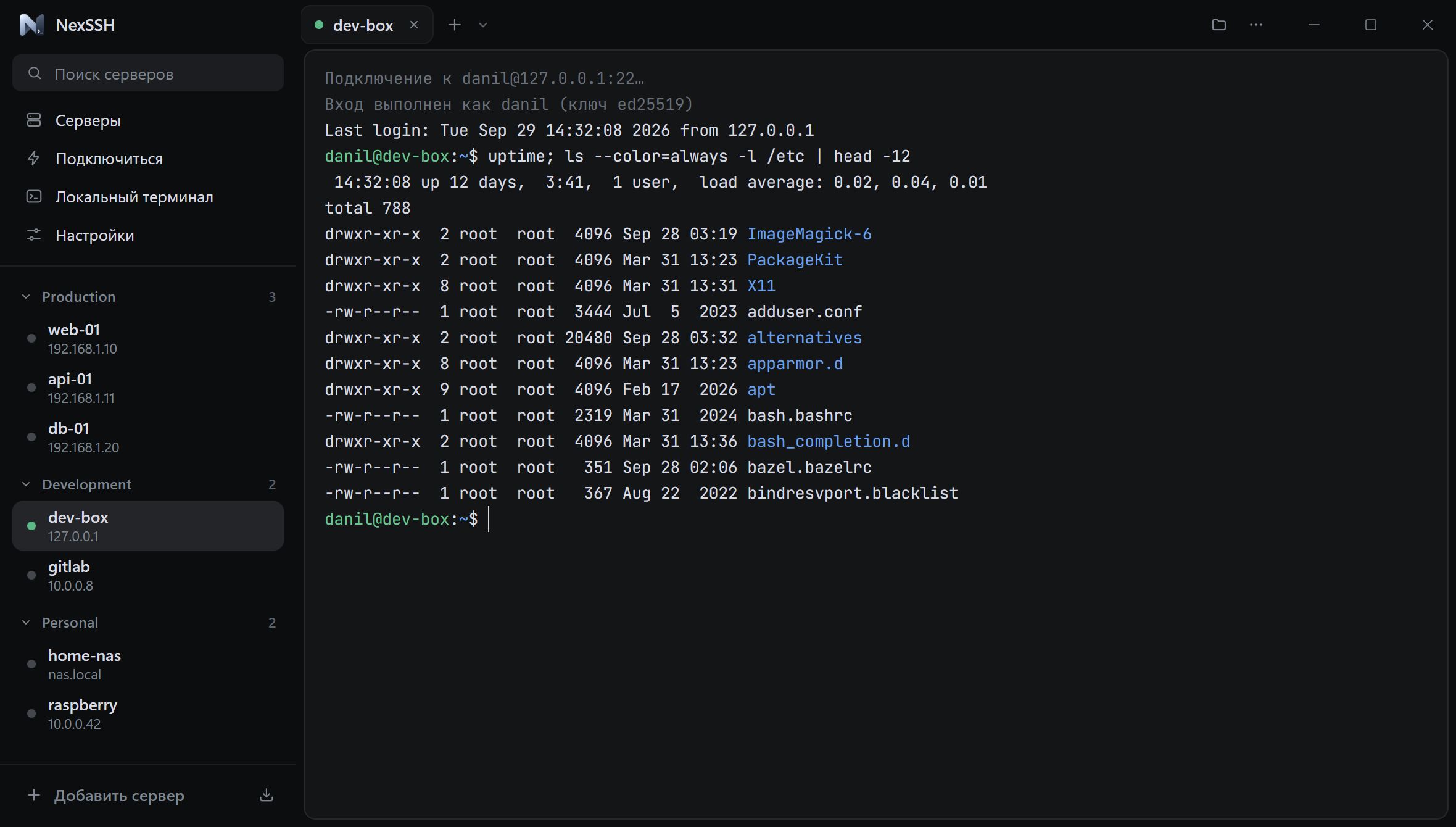Select server api-01
The width and height of the screenshot is (1456, 827).
click(148, 388)
